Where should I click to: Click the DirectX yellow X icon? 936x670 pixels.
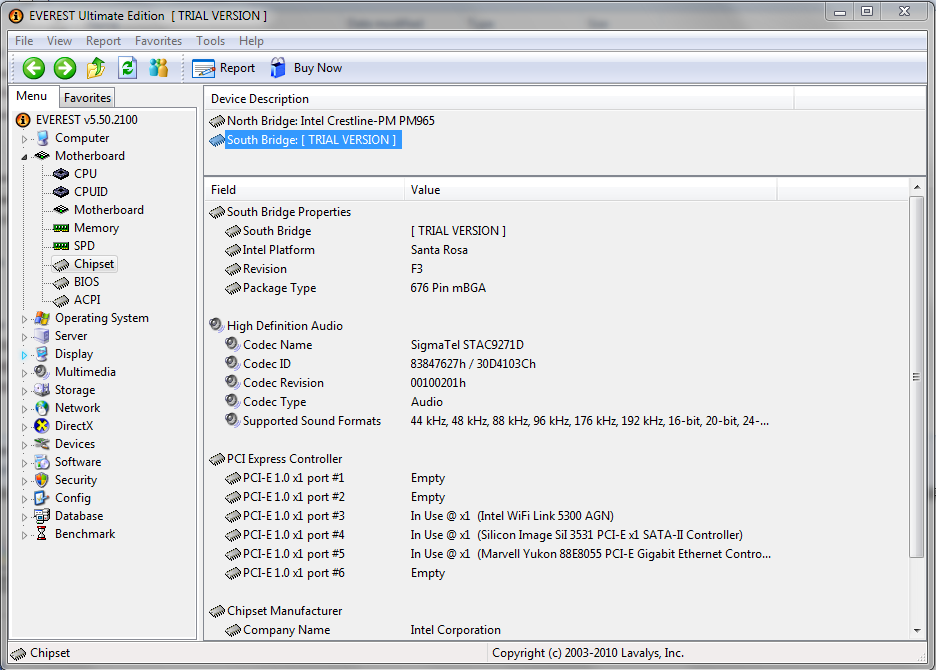(42, 426)
